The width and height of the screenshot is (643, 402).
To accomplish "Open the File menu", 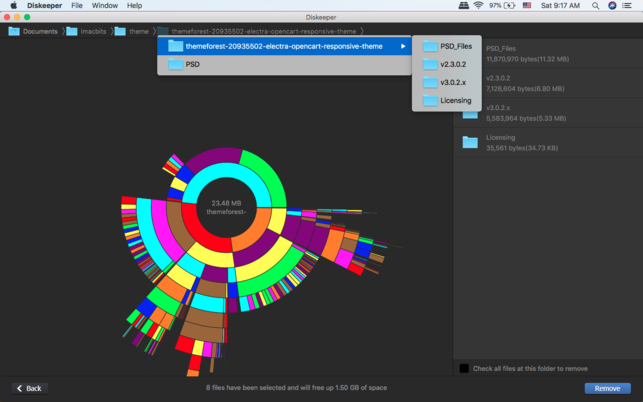I will pyautogui.click(x=77, y=5).
